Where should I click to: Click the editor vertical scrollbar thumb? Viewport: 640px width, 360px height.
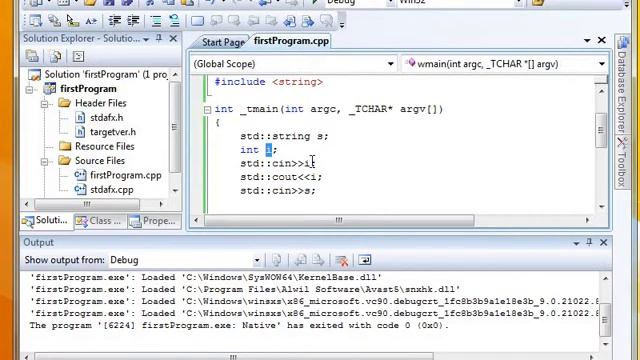(x=601, y=130)
